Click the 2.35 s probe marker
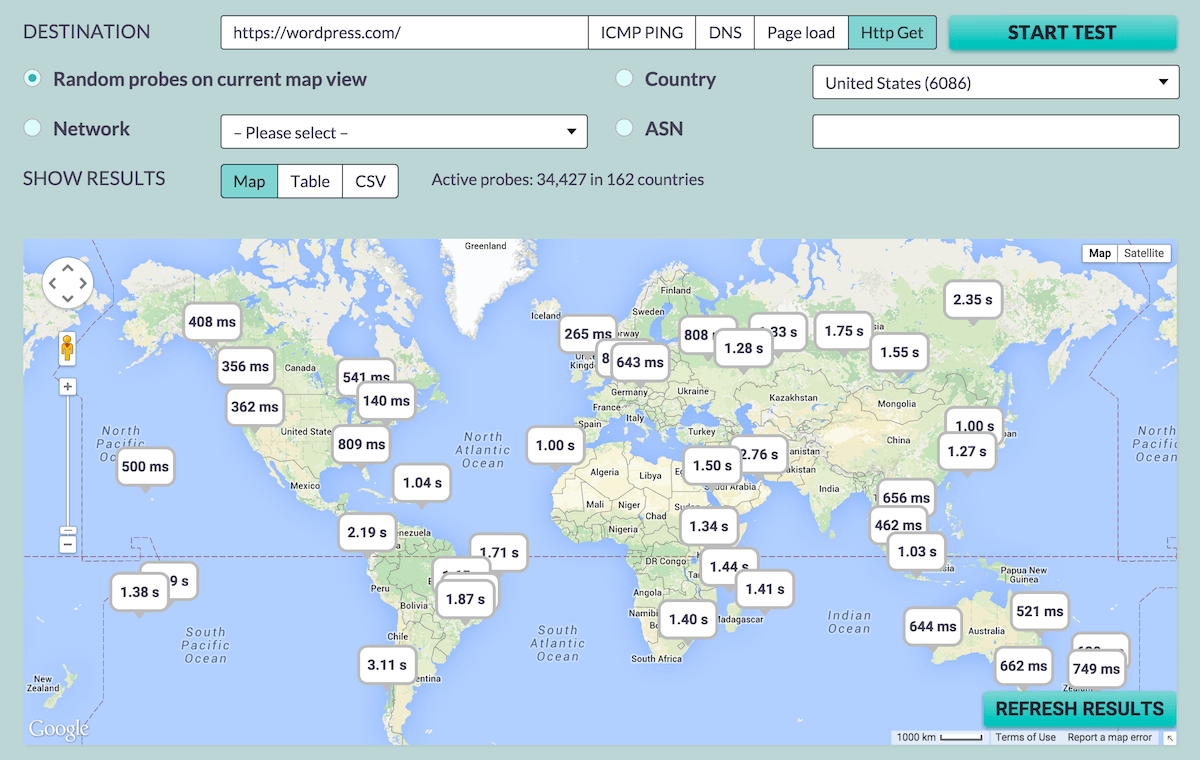Image resolution: width=1200 pixels, height=760 pixels. point(972,299)
